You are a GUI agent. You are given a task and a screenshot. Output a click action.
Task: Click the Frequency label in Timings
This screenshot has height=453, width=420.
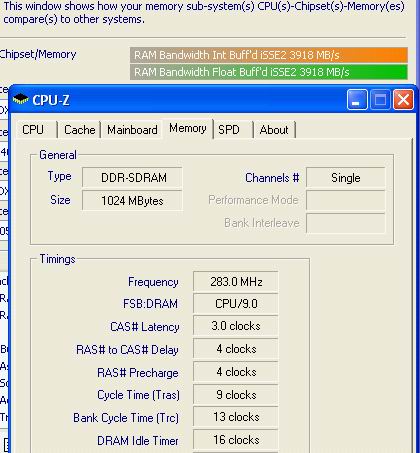(x=153, y=282)
